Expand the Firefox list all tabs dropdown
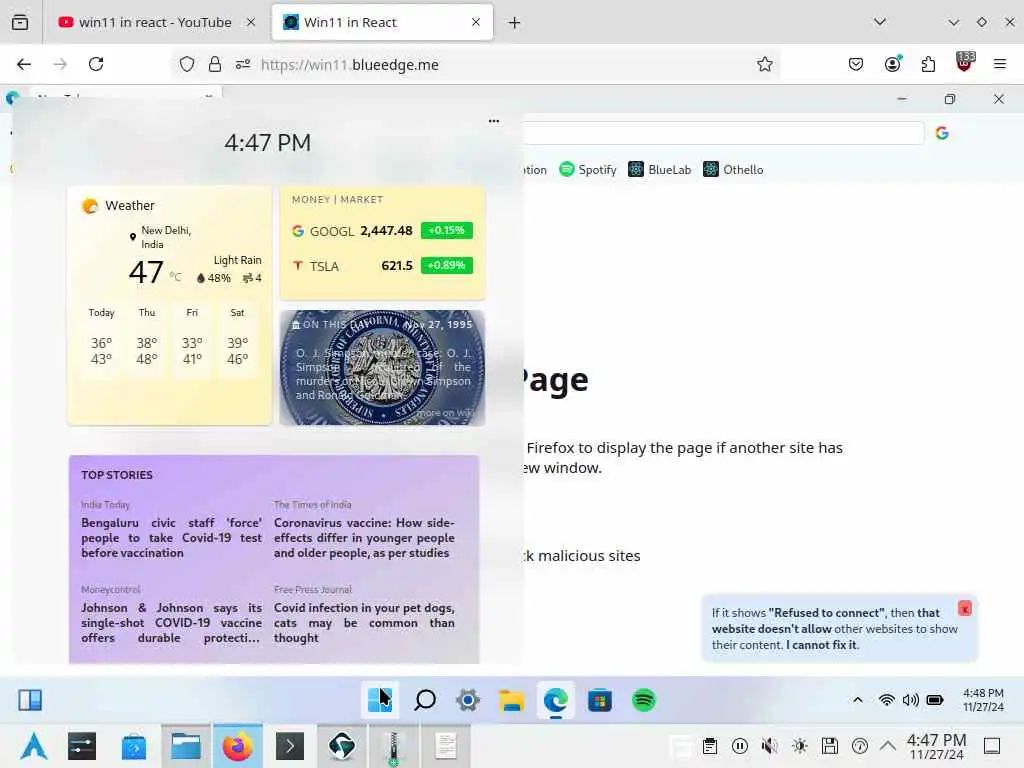1024x768 pixels. point(880,22)
